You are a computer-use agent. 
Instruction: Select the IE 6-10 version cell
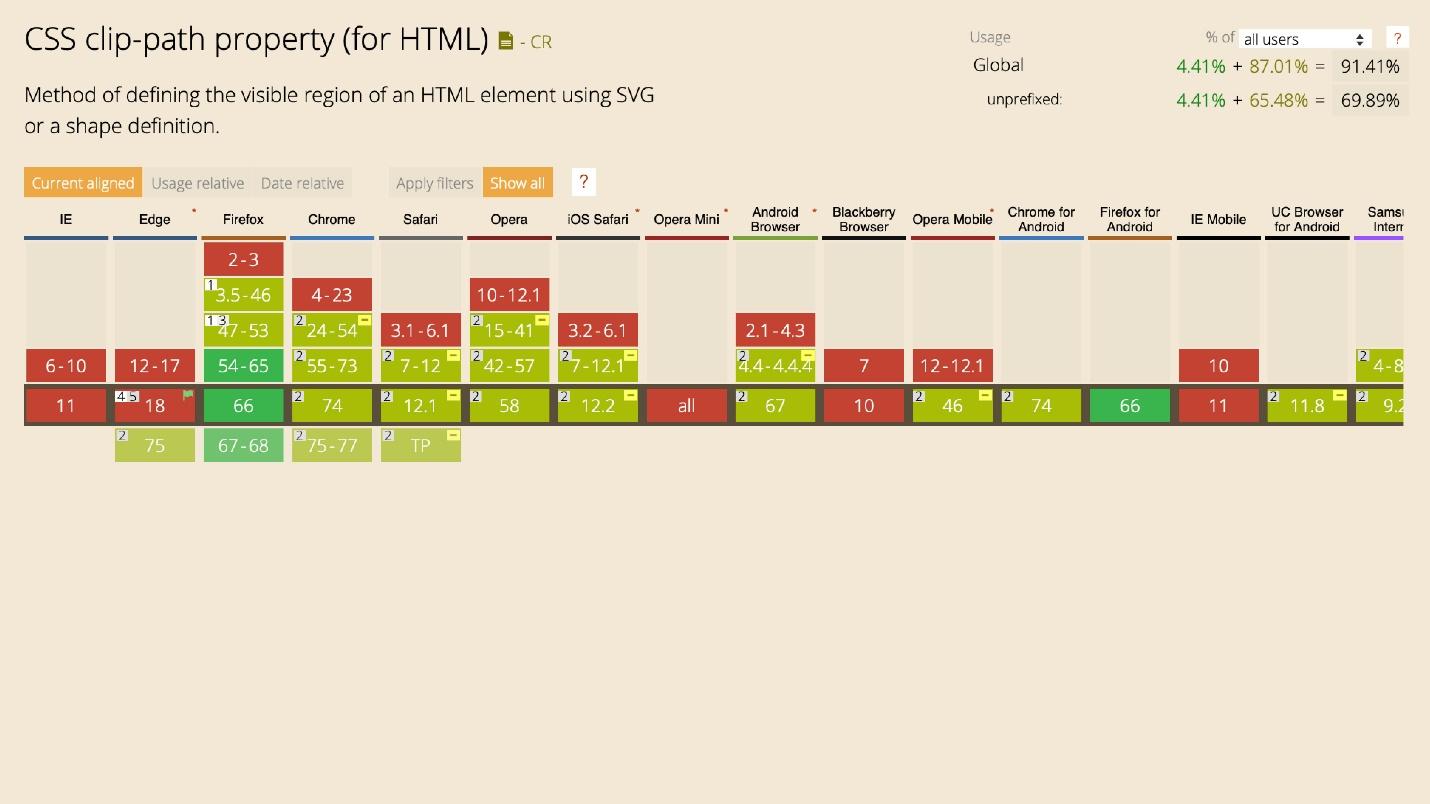66,366
